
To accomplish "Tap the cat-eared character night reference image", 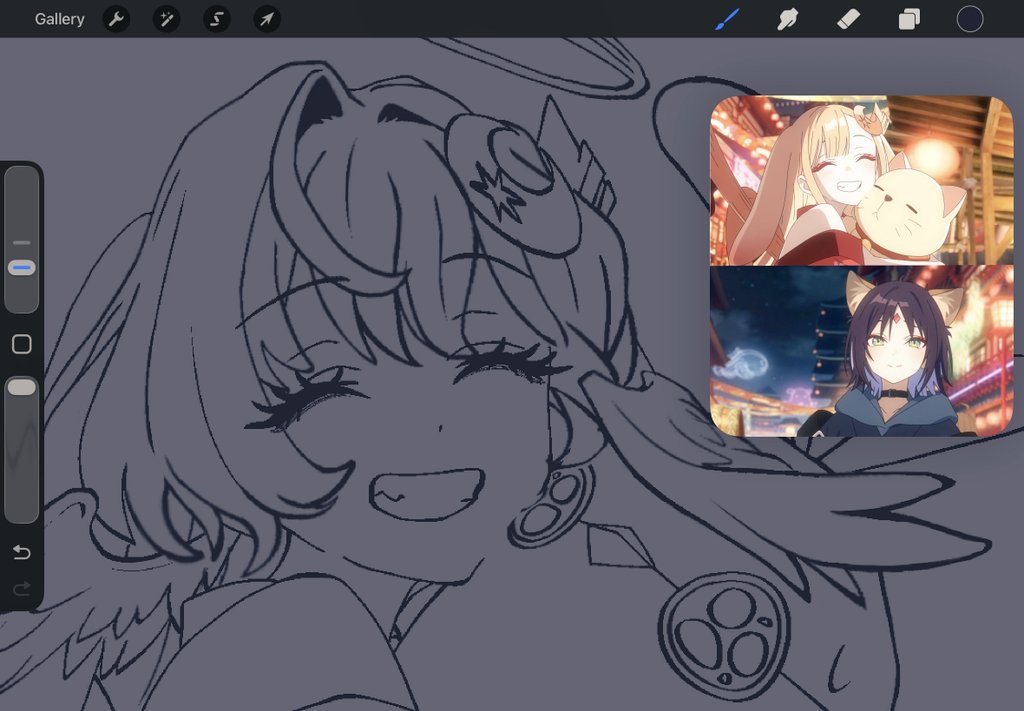I will point(860,350).
